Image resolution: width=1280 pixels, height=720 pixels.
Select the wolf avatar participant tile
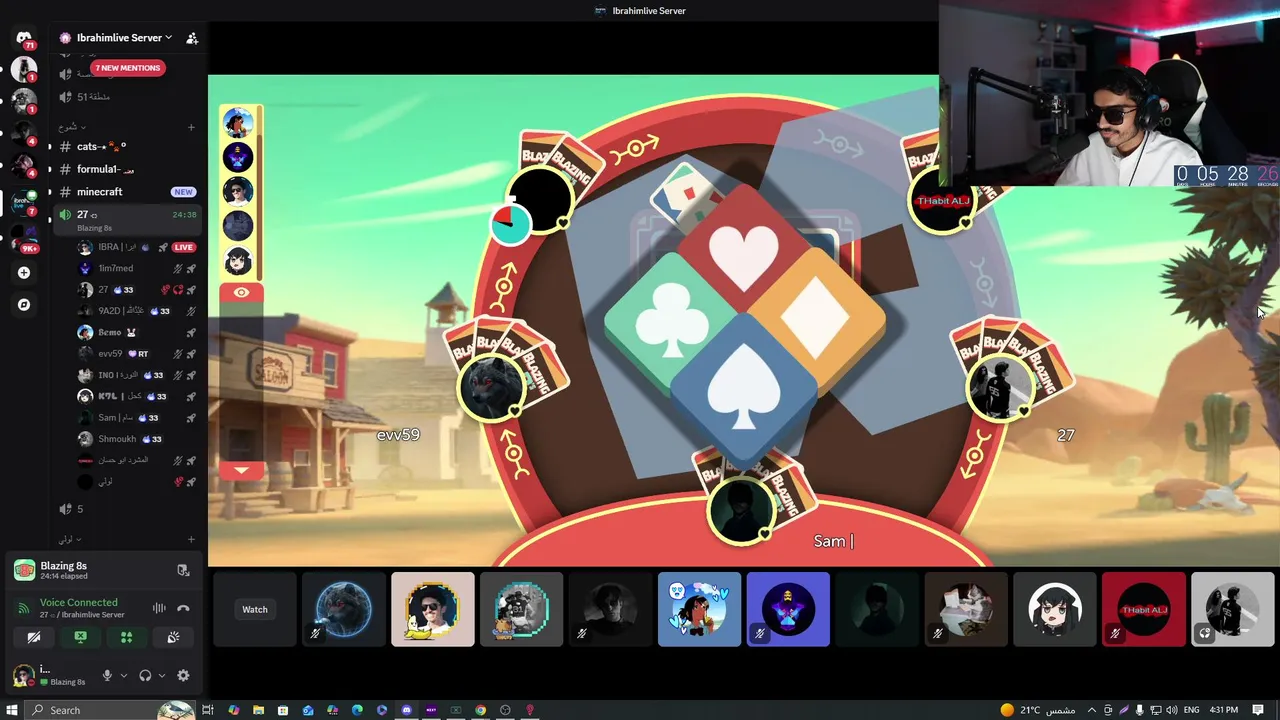[x=344, y=609]
